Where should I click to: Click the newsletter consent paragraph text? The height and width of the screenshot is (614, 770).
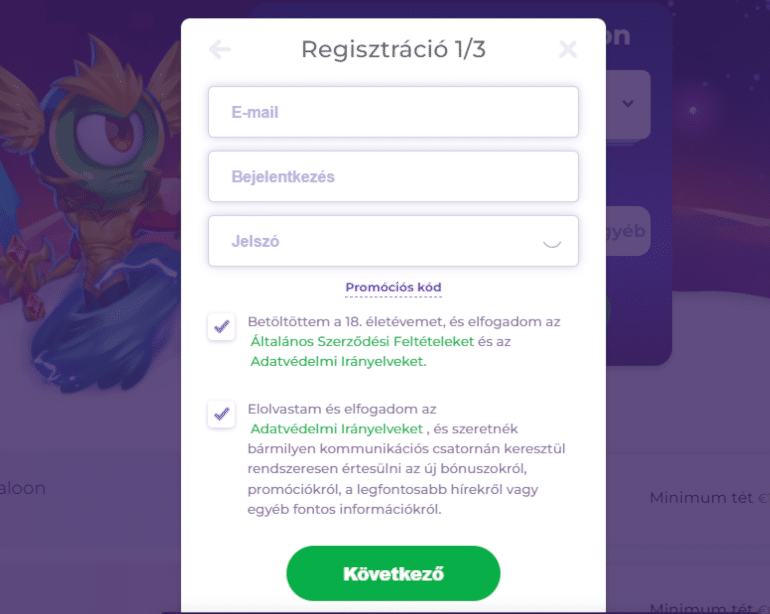(407, 459)
